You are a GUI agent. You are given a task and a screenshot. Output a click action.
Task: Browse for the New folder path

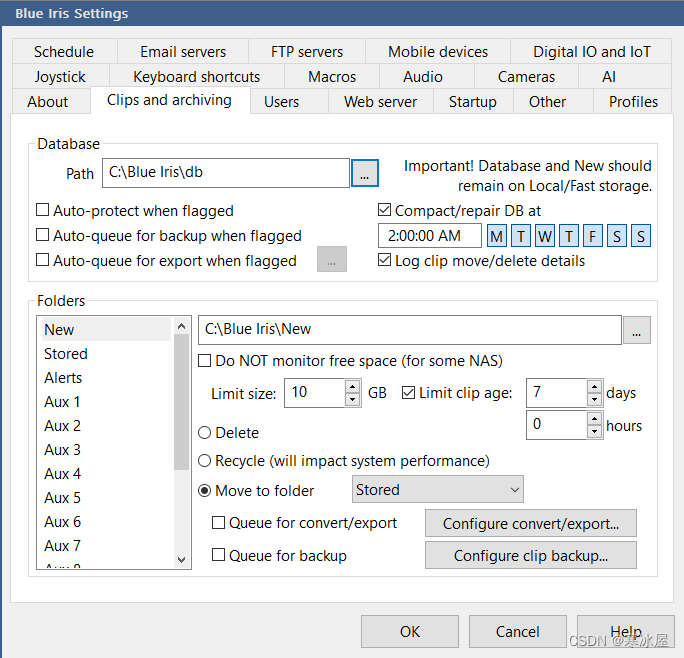tap(637, 330)
